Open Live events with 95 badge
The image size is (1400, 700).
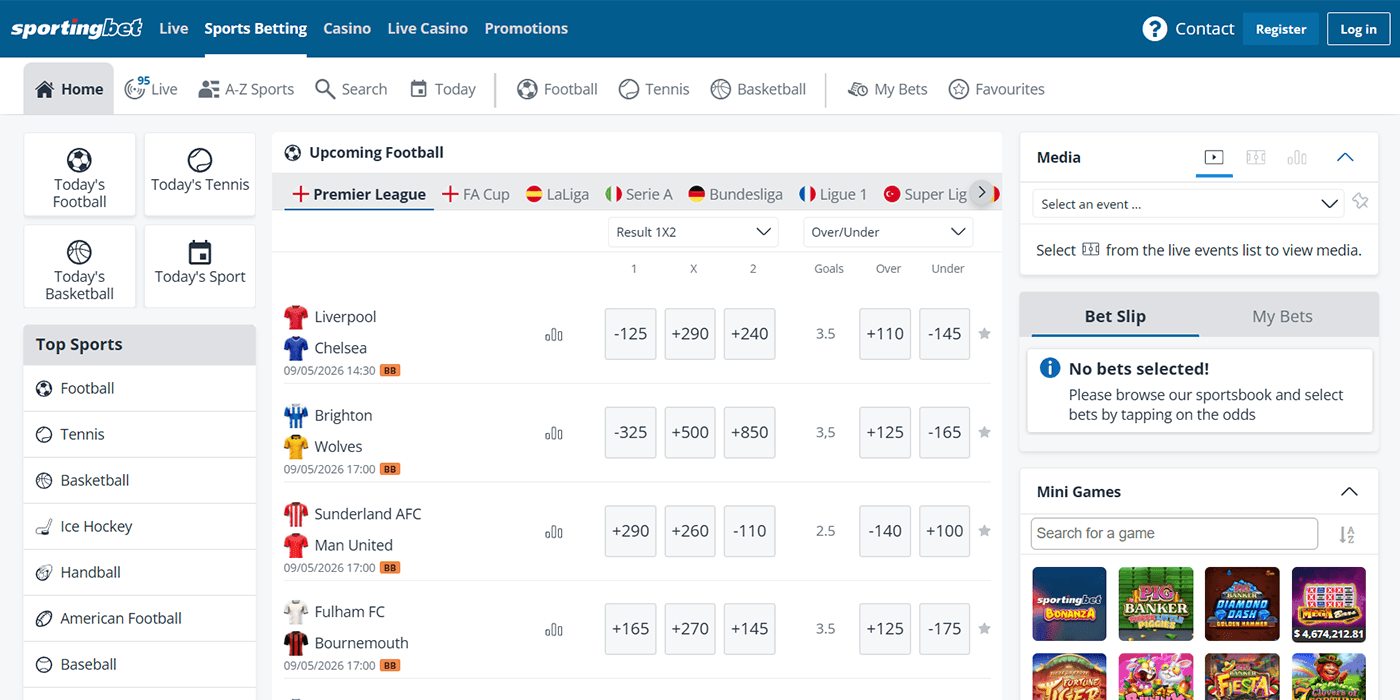tap(151, 89)
